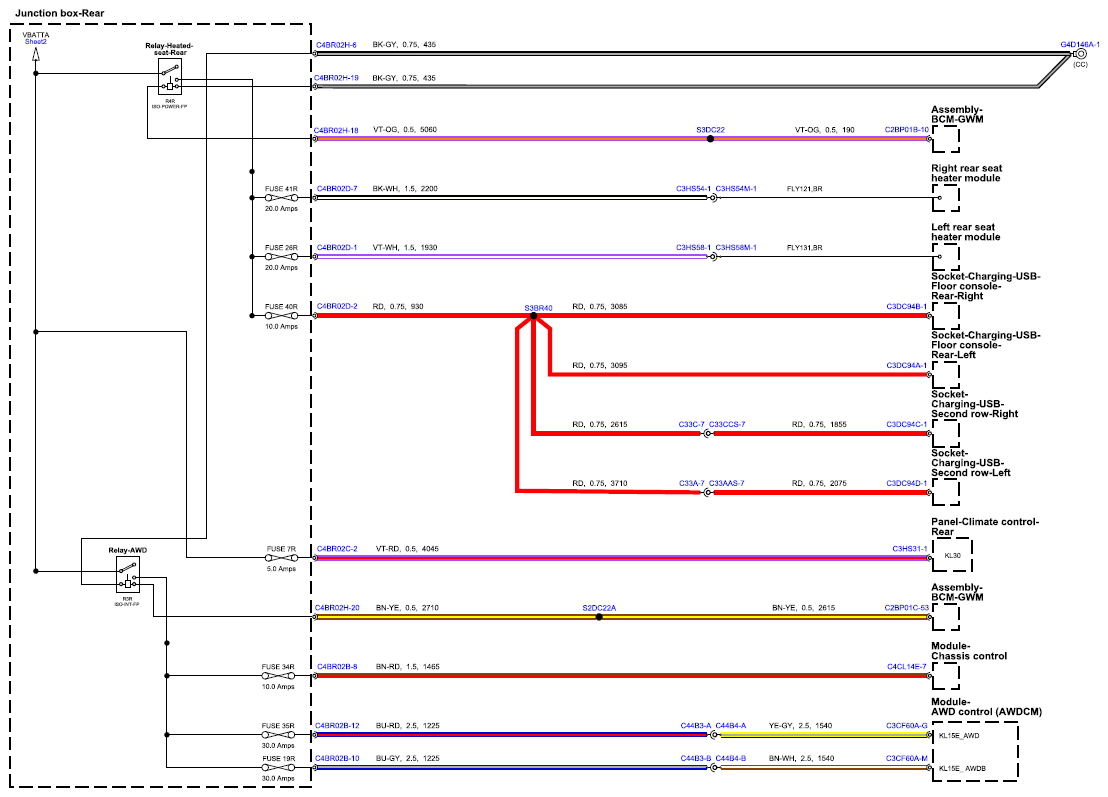Select the KL15E_AWD pin on AWDCM module
This screenshot has height=797, width=1108.
click(x=959, y=736)
